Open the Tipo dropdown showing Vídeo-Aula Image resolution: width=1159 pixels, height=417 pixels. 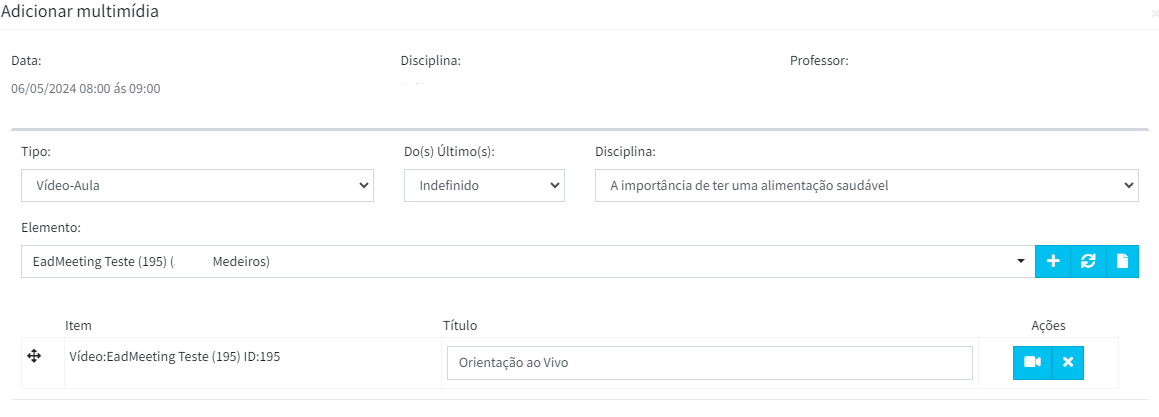[x=197, y=186]
